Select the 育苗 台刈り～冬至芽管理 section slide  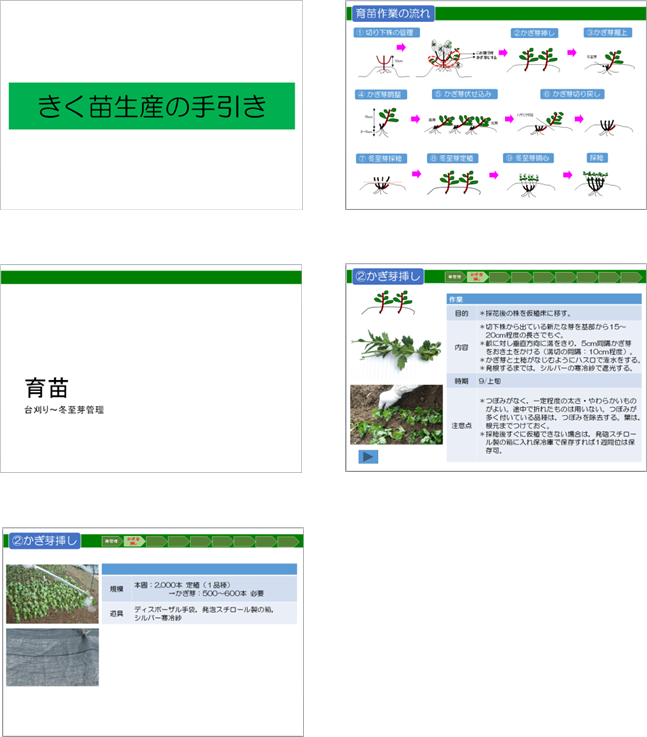(151, 368)
